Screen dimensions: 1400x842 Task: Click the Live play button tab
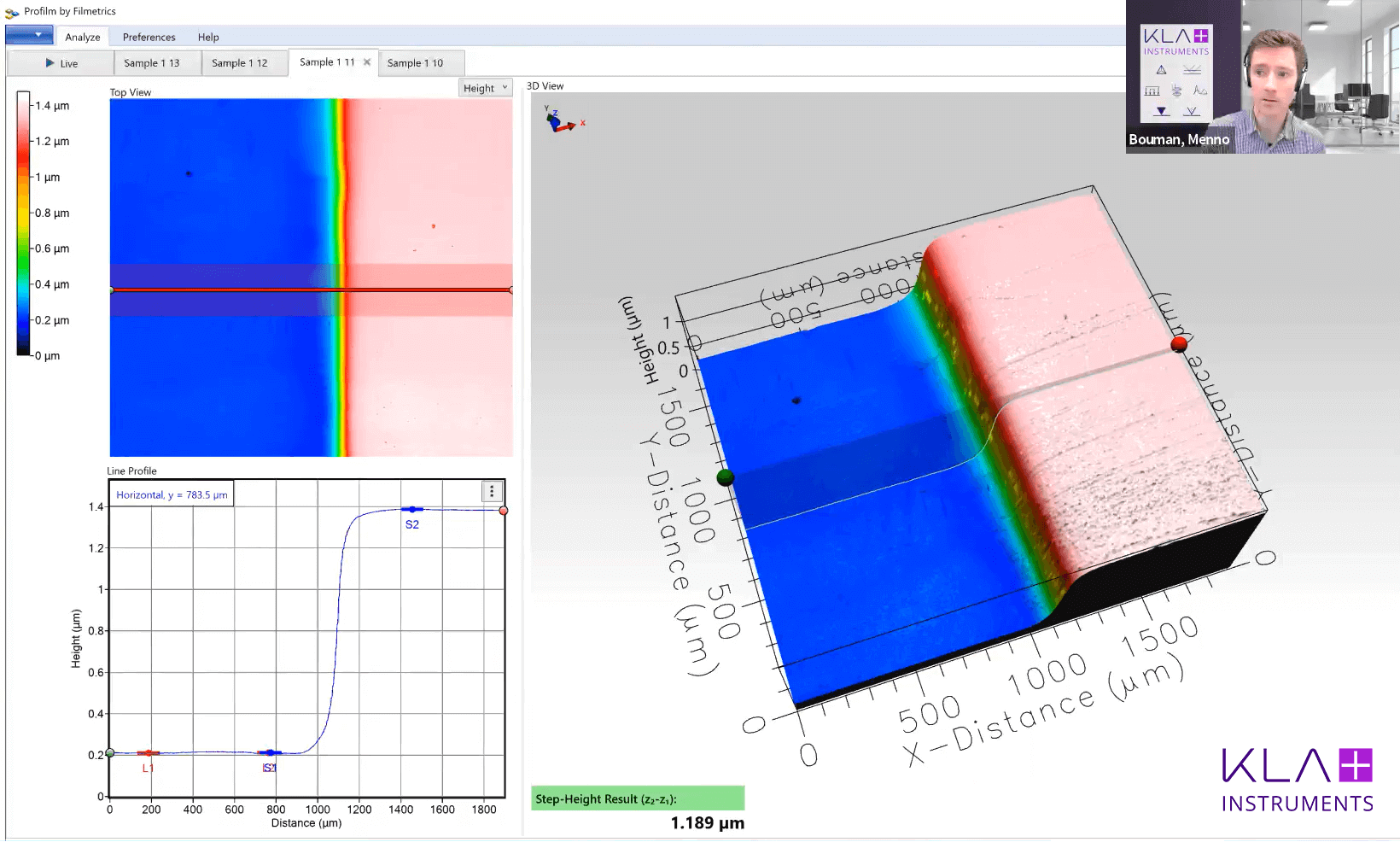(61, 63)
